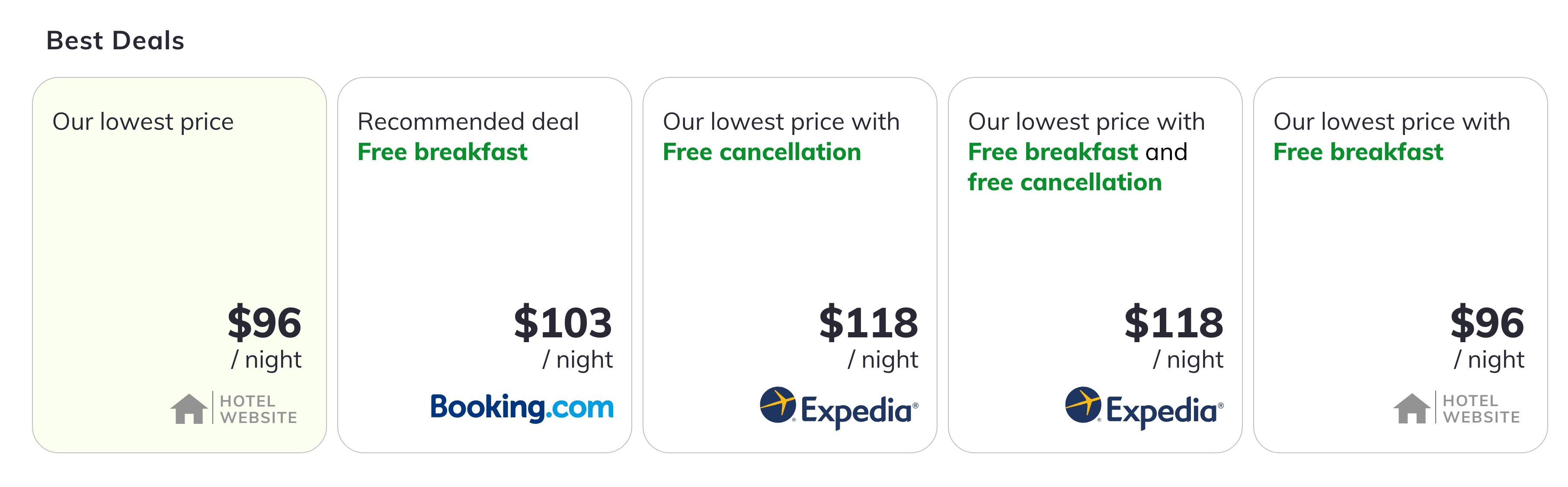Click the Expedia logo under Free cancellation
The image size is (1568, 487).
click(x=839, y=408)
